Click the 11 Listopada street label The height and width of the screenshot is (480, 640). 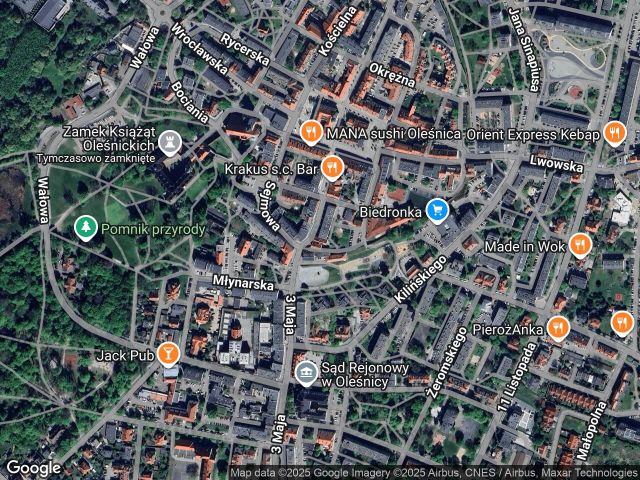[517, 377]
